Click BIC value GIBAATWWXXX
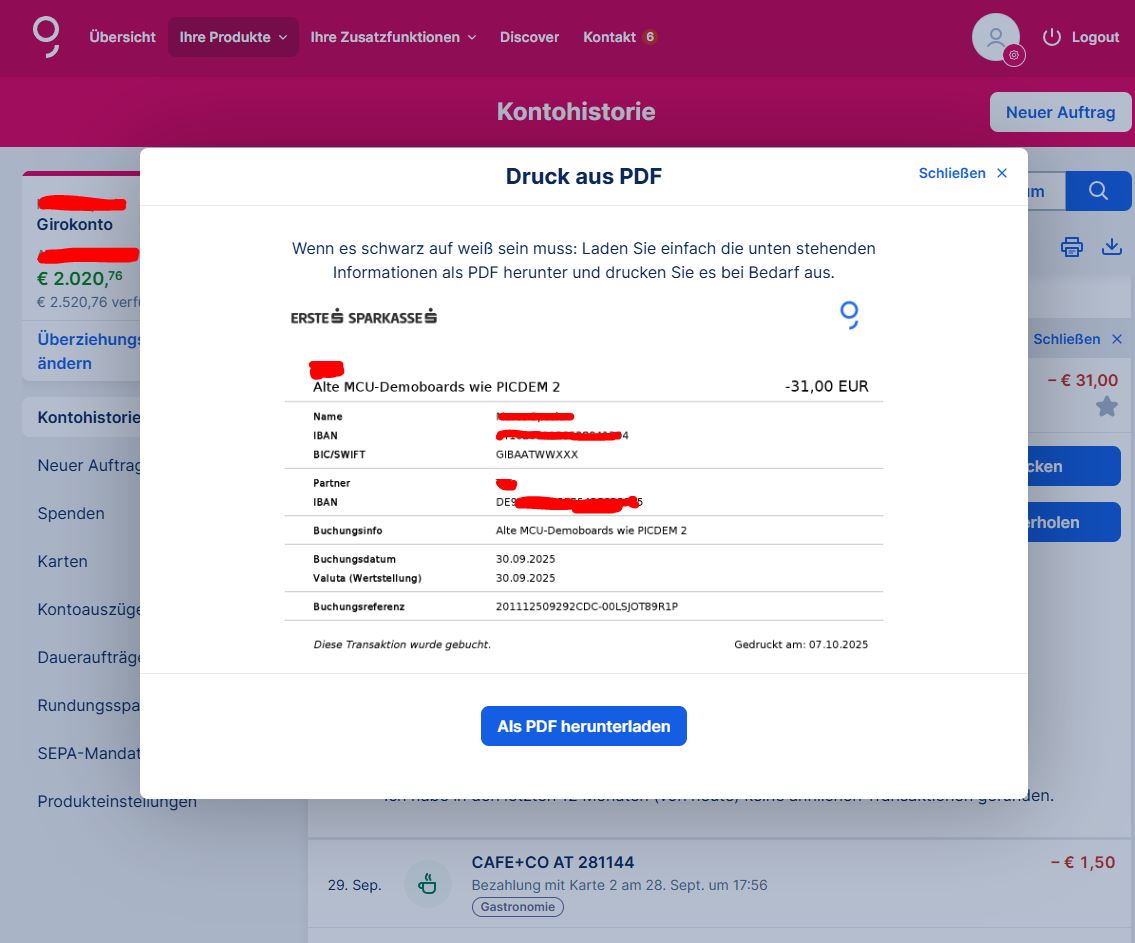This screenshot has width=1135, height=943. click(x=536, y=454)
